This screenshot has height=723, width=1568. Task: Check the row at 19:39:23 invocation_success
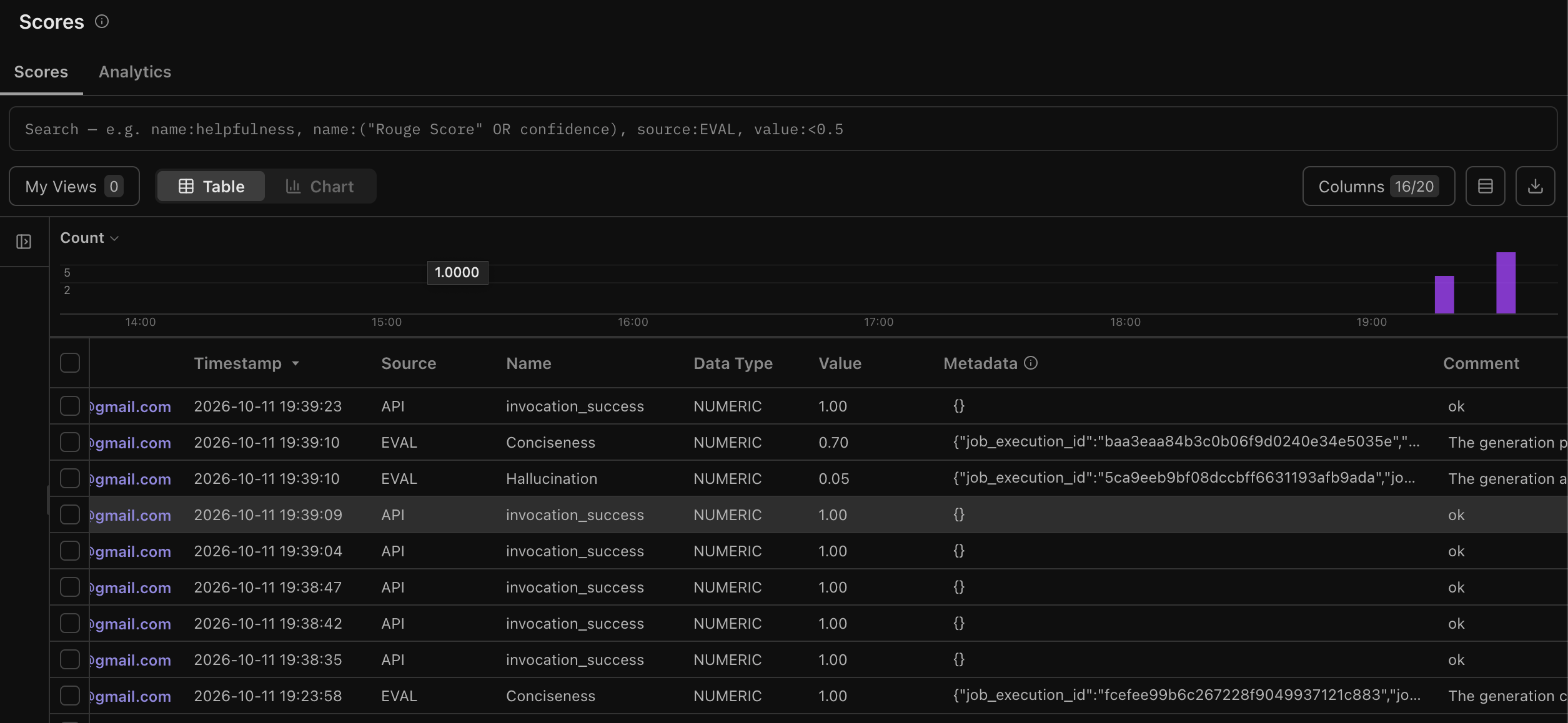pyautogui.click(x=70, y=406)
